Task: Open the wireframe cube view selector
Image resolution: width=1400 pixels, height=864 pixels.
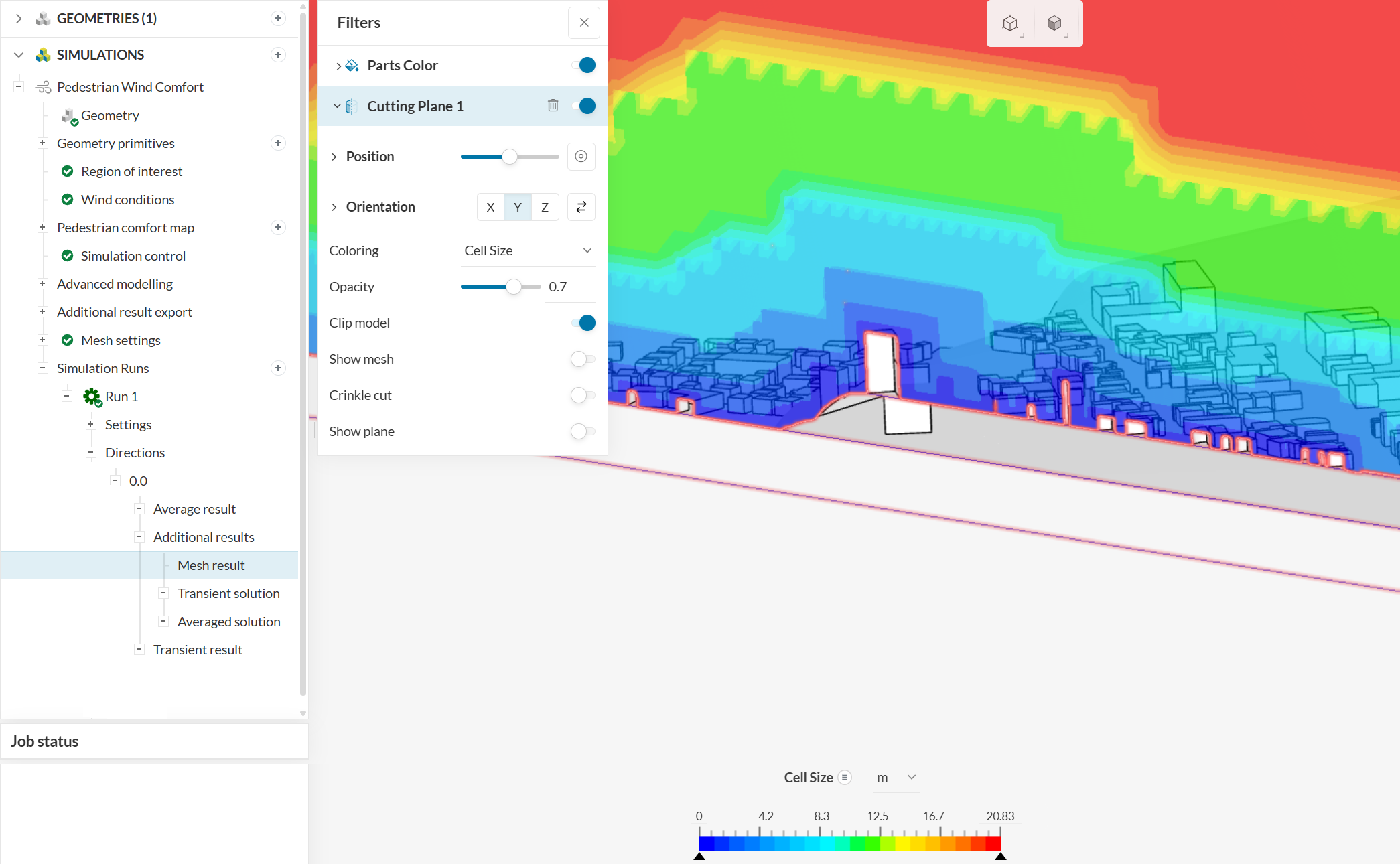Action: coord(1011,24)
